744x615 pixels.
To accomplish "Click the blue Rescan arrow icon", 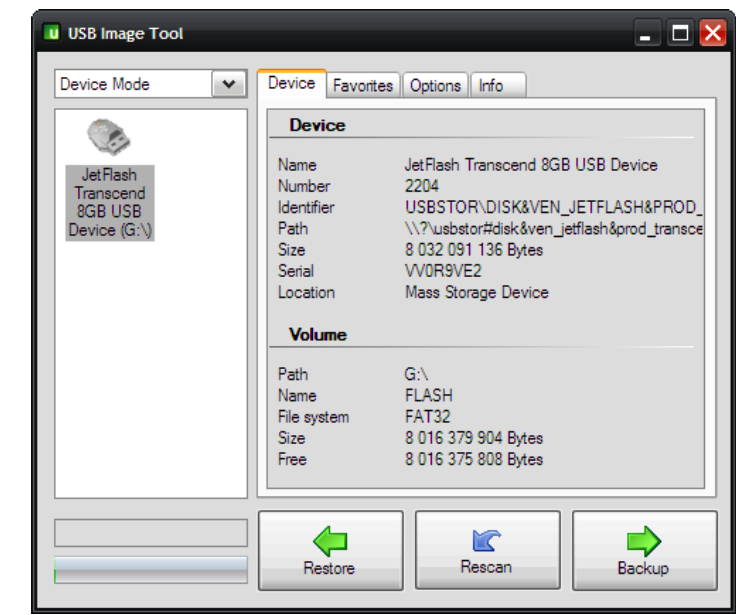I will [486, 541].
